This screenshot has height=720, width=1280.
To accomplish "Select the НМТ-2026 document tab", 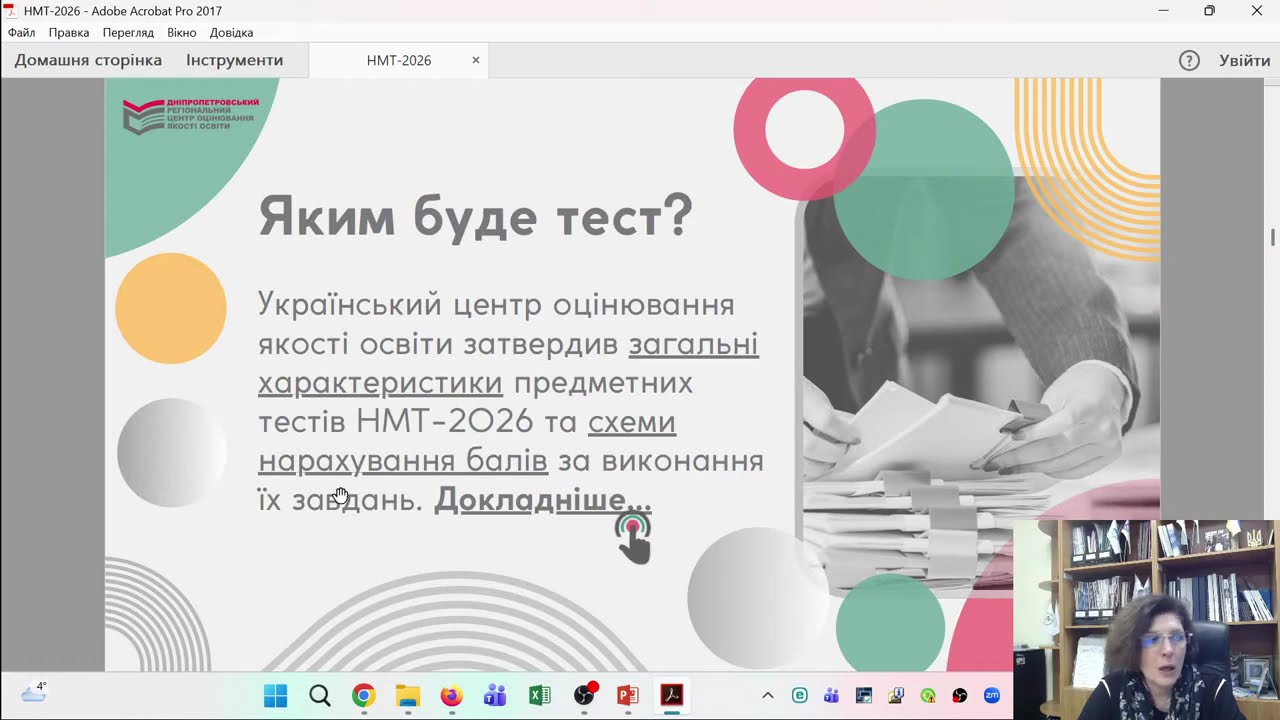I will click(399, 60).
